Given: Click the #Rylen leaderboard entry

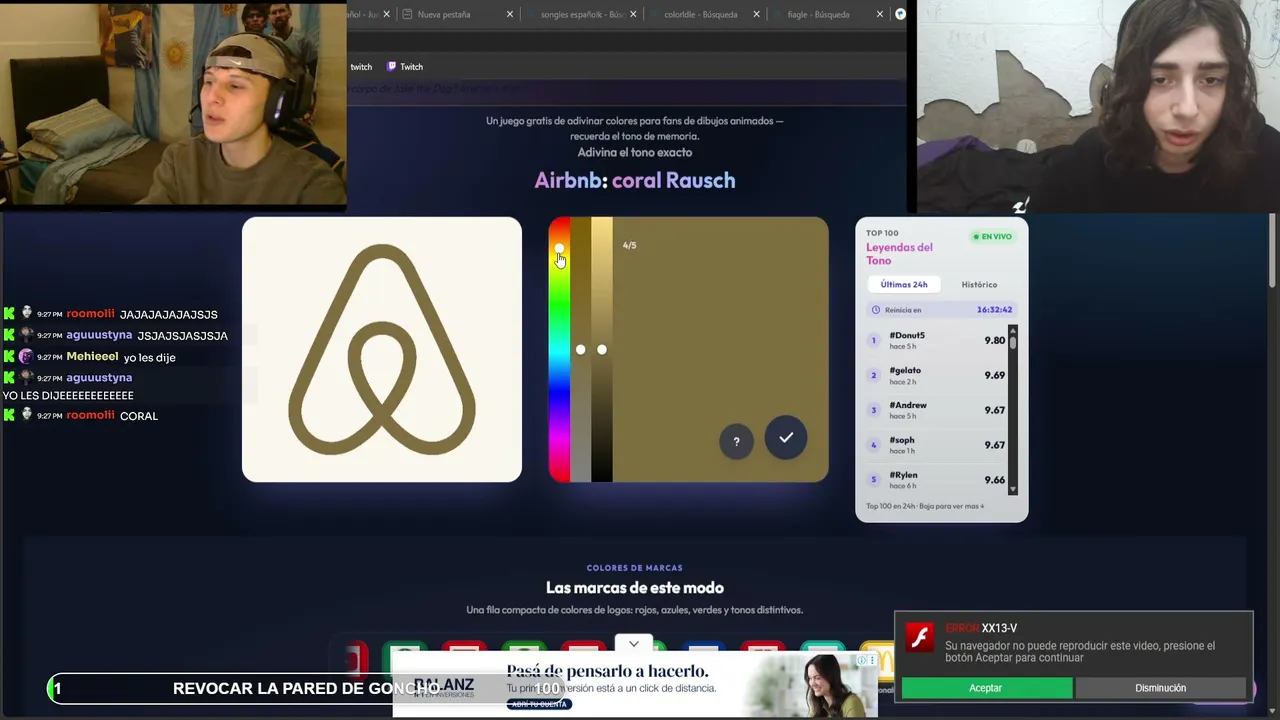Looking at the screenshot, I should coord(937,480).
